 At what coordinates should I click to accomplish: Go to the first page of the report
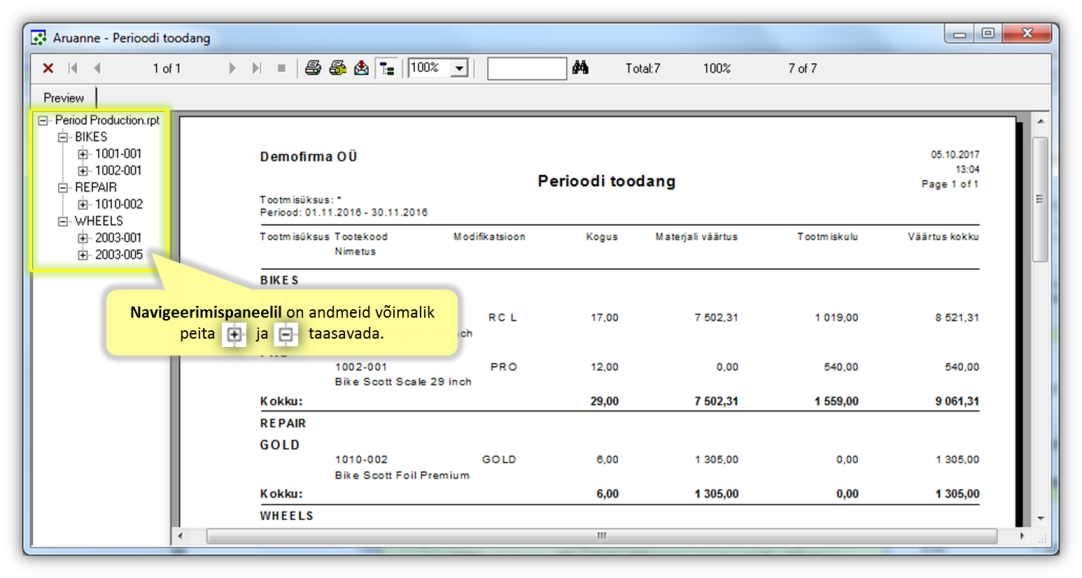coord(72,68)
